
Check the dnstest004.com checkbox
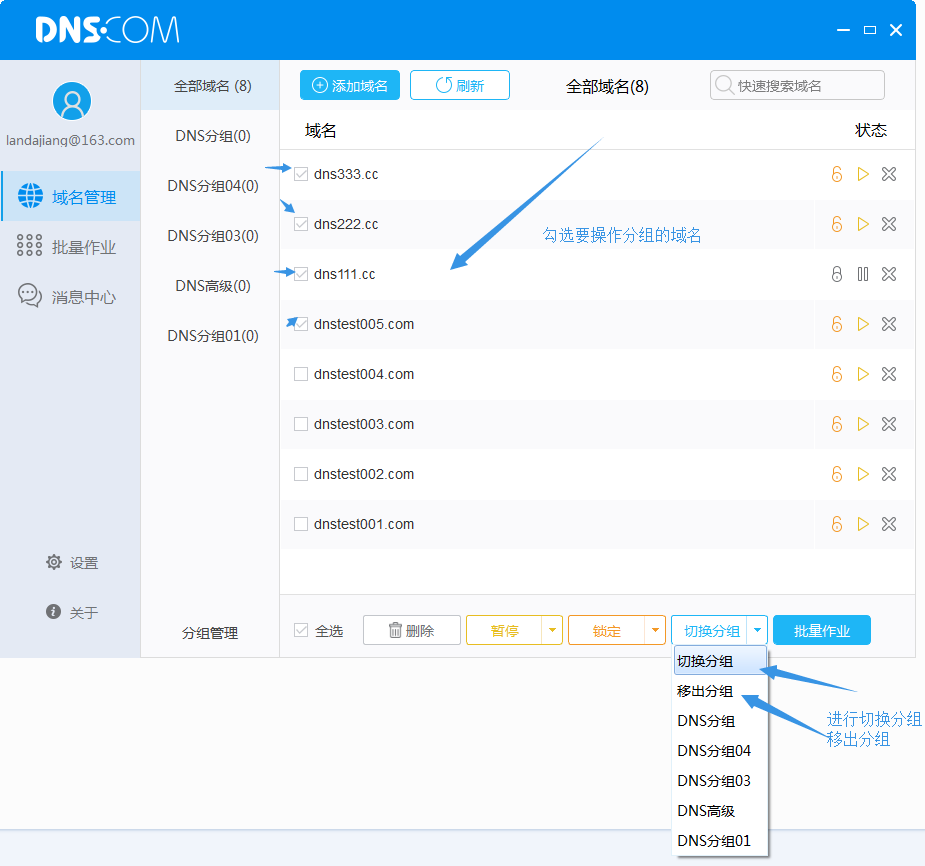(x=301, y=374)
